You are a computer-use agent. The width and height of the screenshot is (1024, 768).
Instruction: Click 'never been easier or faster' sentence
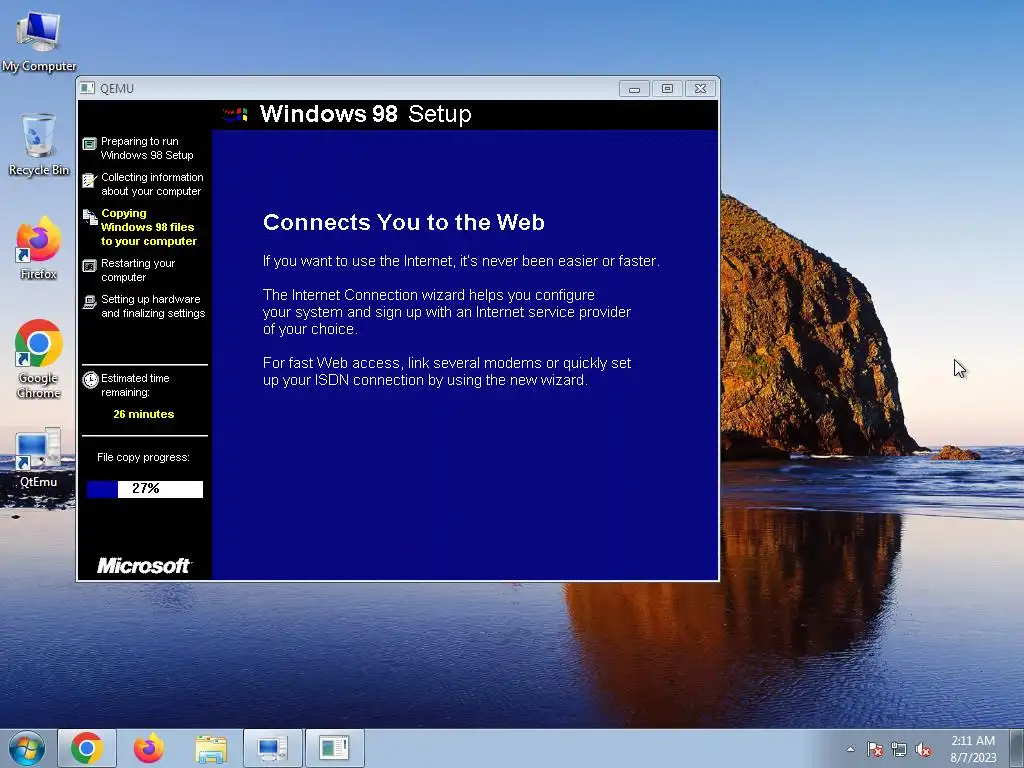pos(461,261)
